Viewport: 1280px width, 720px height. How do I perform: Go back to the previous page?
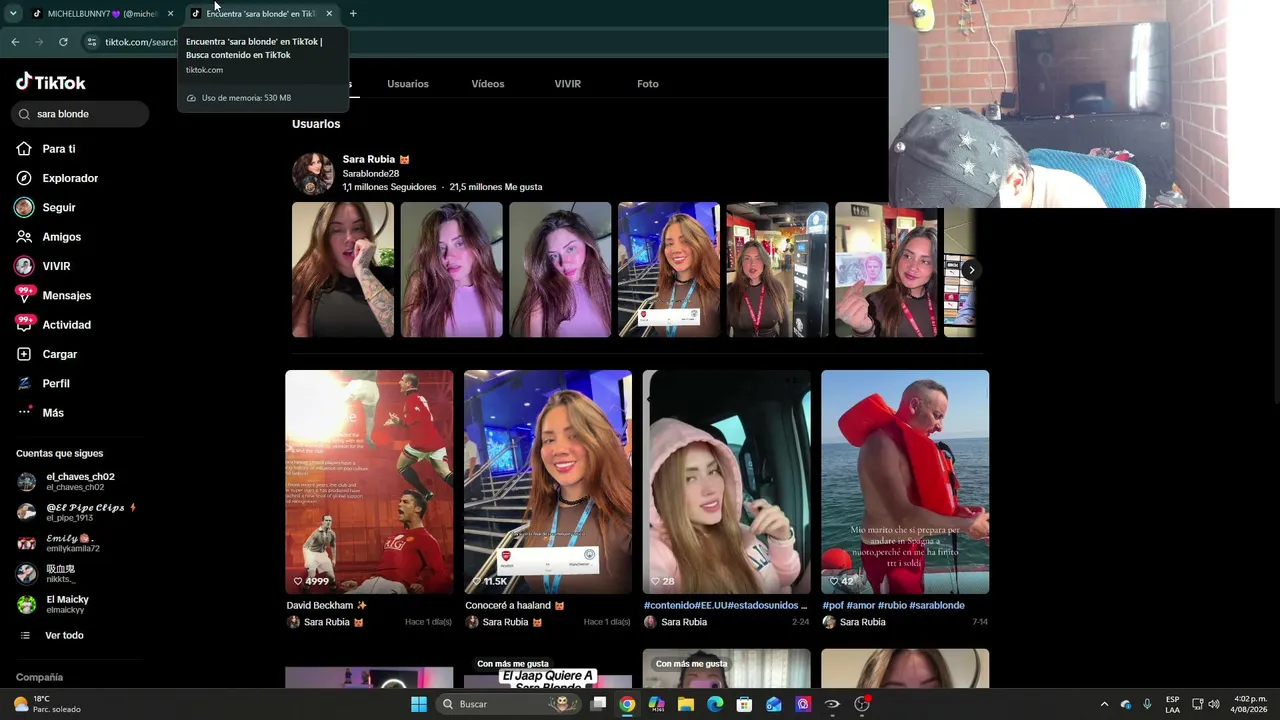pyautogui.click(x=15, y=42)
